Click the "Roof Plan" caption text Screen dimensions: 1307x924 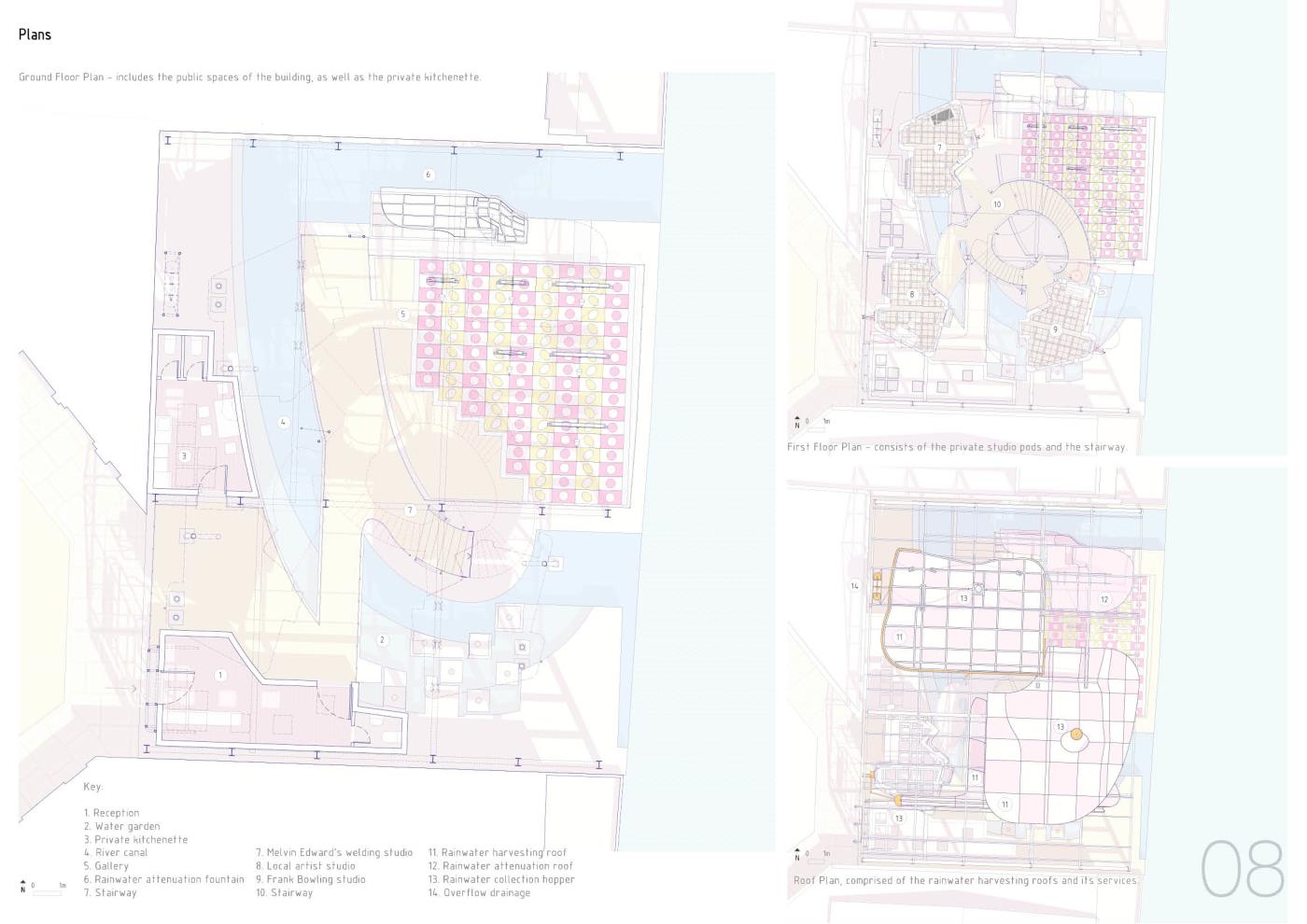pyautogui.click(x=965, y=880)
